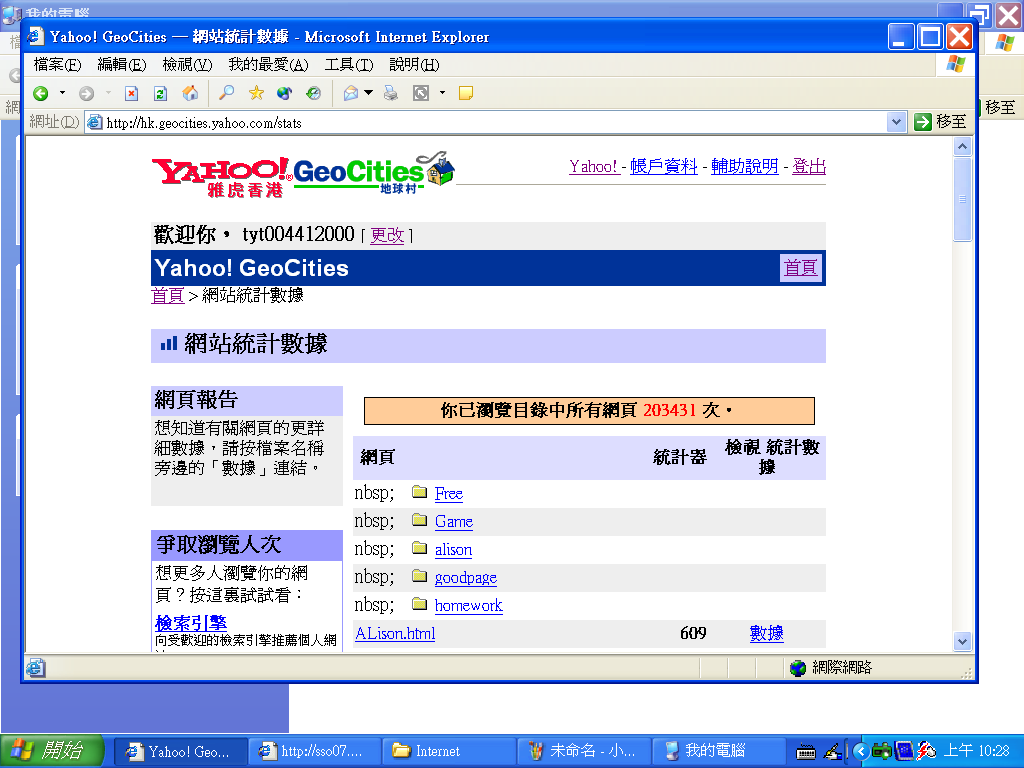Click the folder icon beside goodpage
This screenshot has width=1024, height=768.
(x=419, y=576)
